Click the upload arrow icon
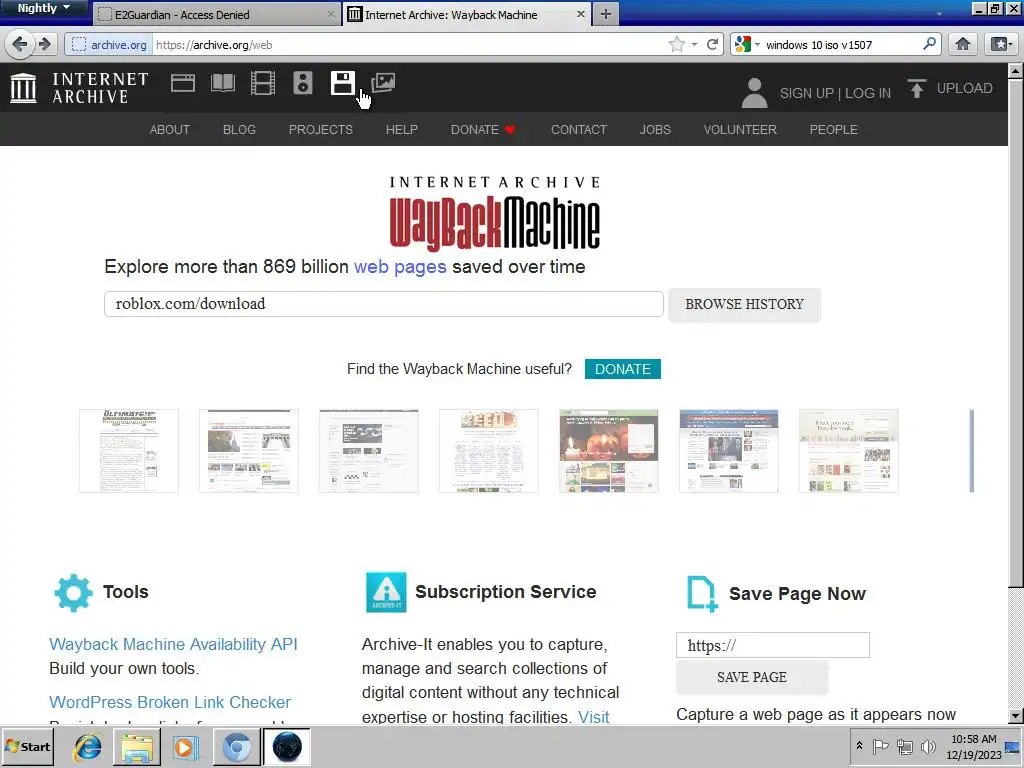 point(916,88)
